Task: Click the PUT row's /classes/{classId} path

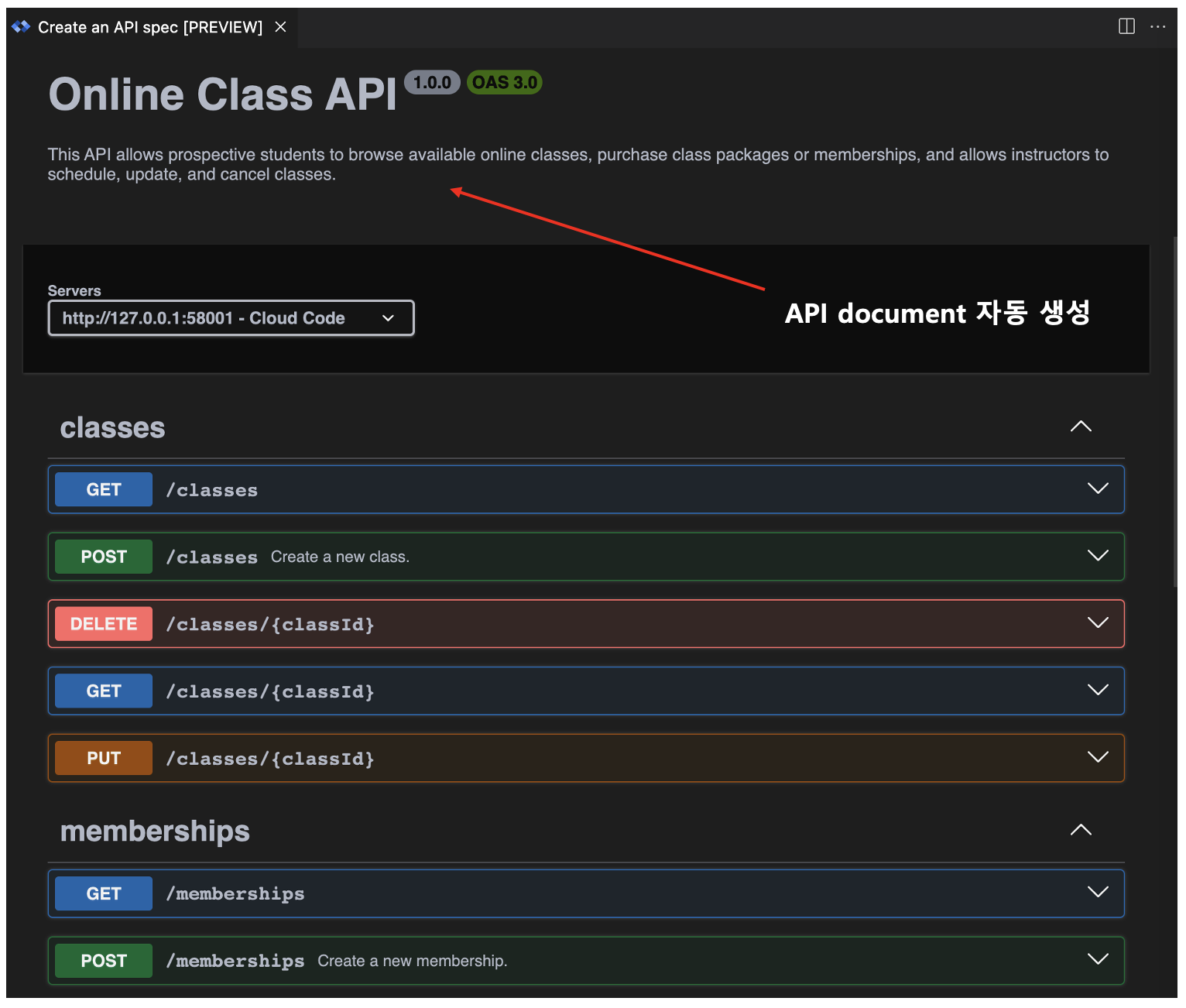Action: coord(270,759)
